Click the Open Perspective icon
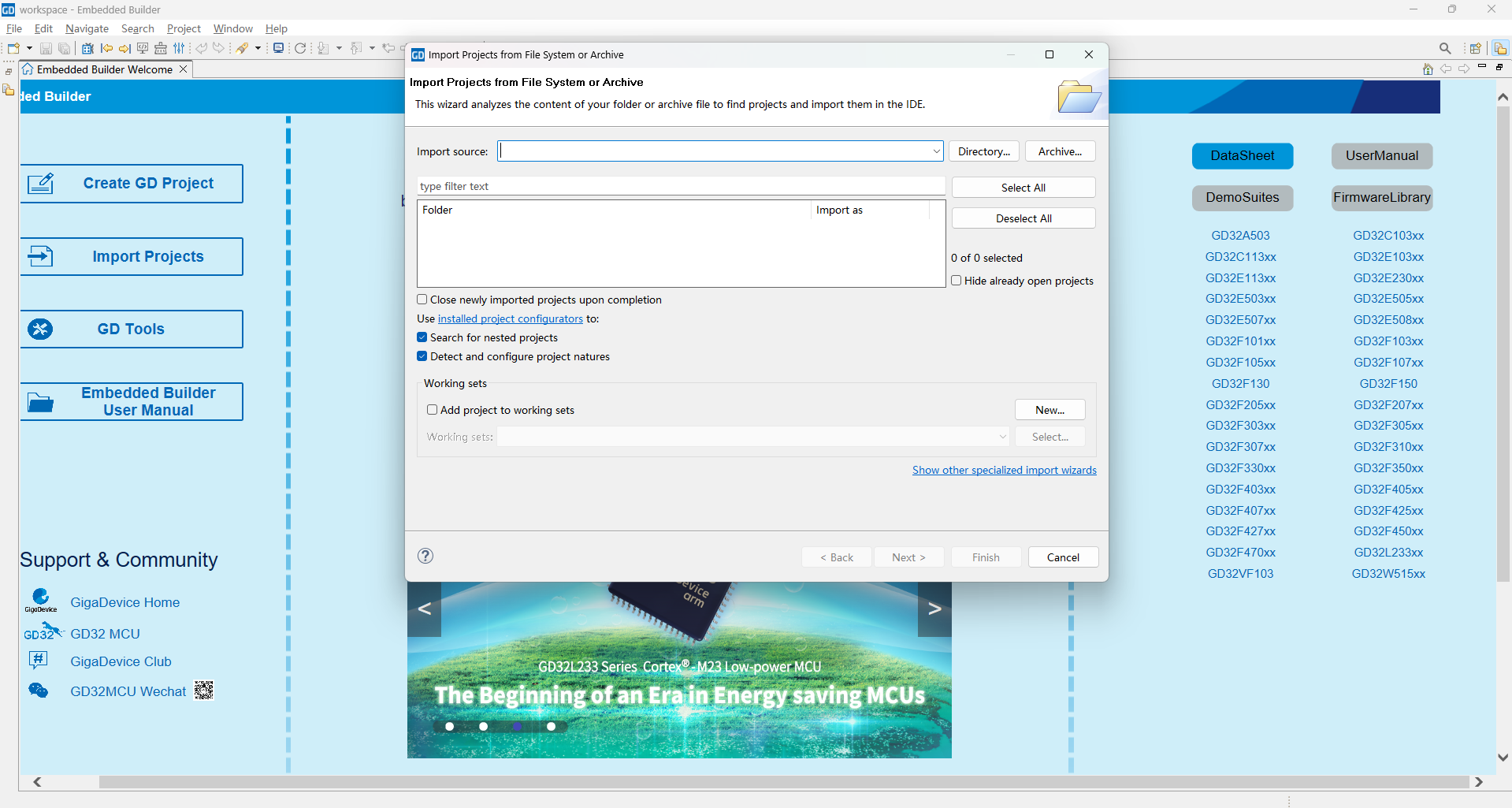The image size is (1512, 808). tap(1475, 48)
